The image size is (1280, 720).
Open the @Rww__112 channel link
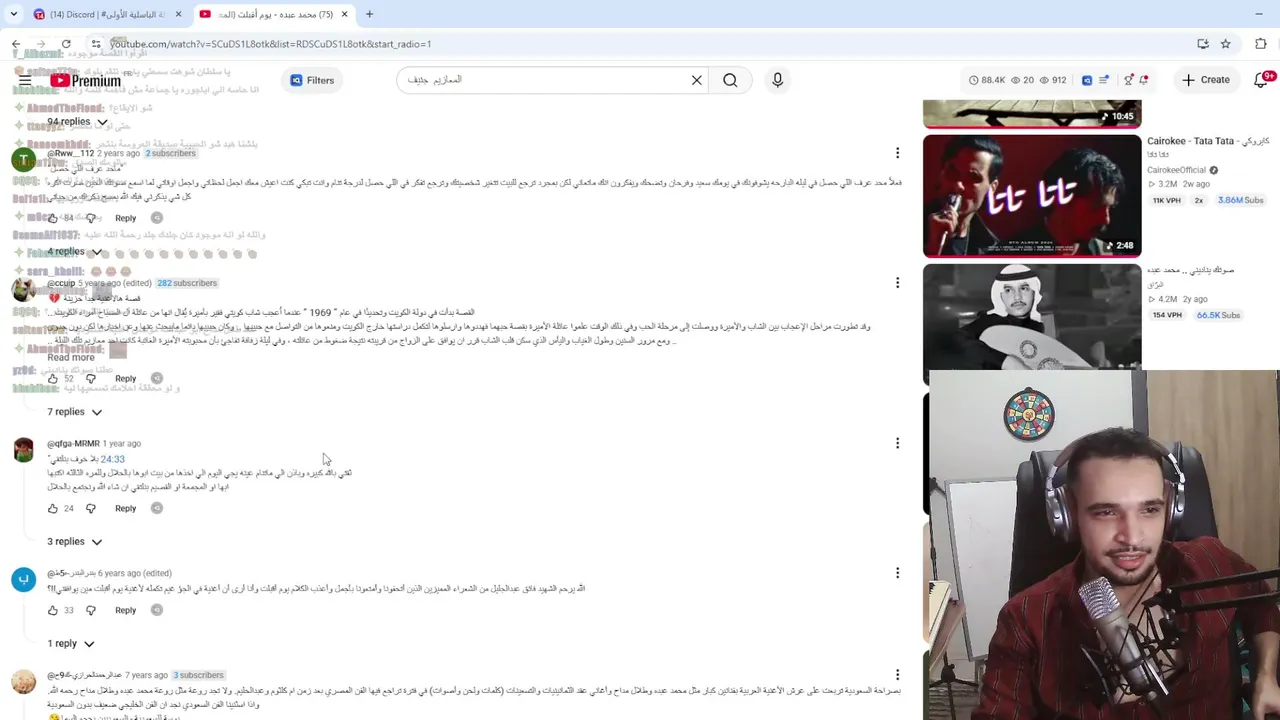[x=70, y=153]
